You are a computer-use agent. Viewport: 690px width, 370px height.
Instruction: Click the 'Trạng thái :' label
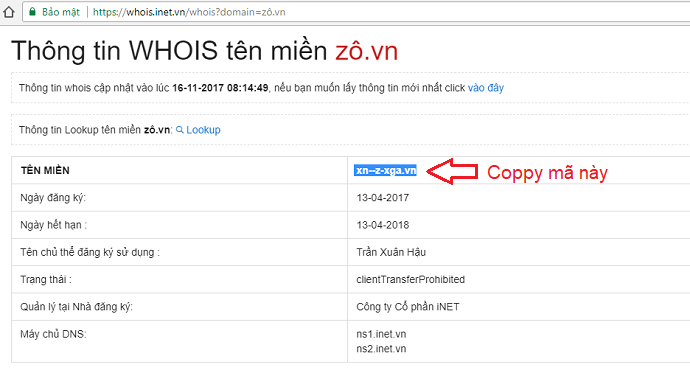[46, 279]
